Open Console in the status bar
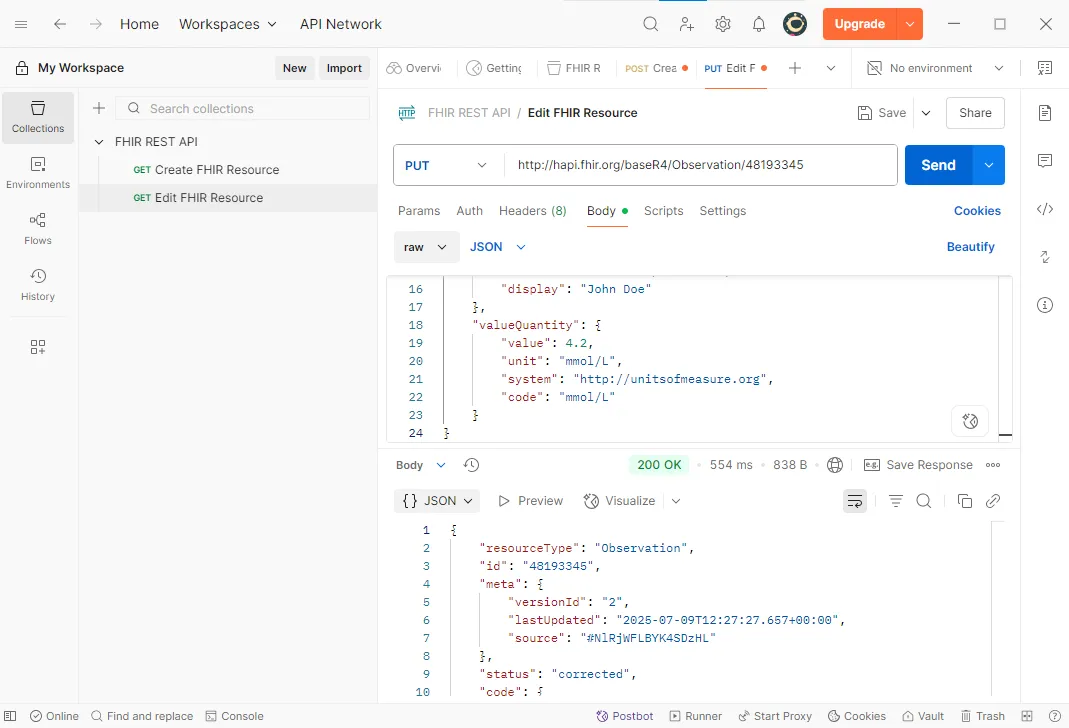The height and width of the screenshot is (728, 1069). 235,716
